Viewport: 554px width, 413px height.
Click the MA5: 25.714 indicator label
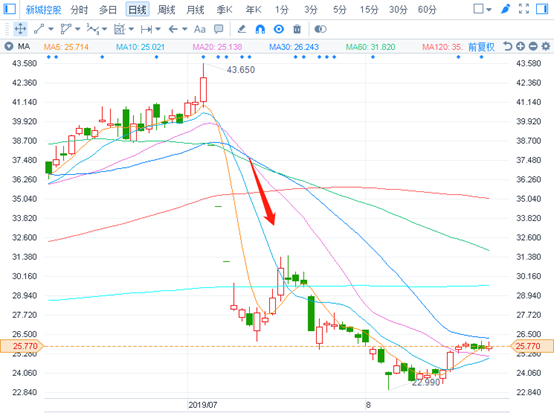[x=66, y=47]
